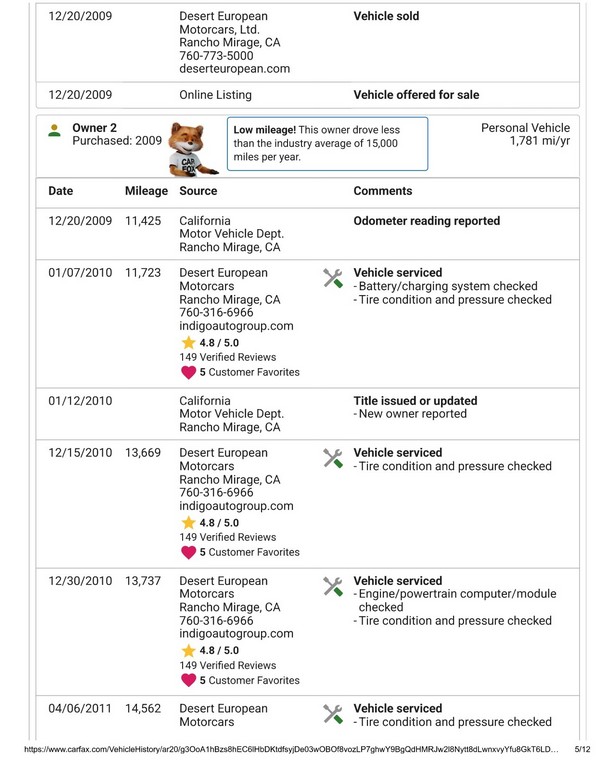Click the Desert European Motorcars, Ltd. dealer name
The height and width of the screenshot is (768, 614).
[223, 23]
